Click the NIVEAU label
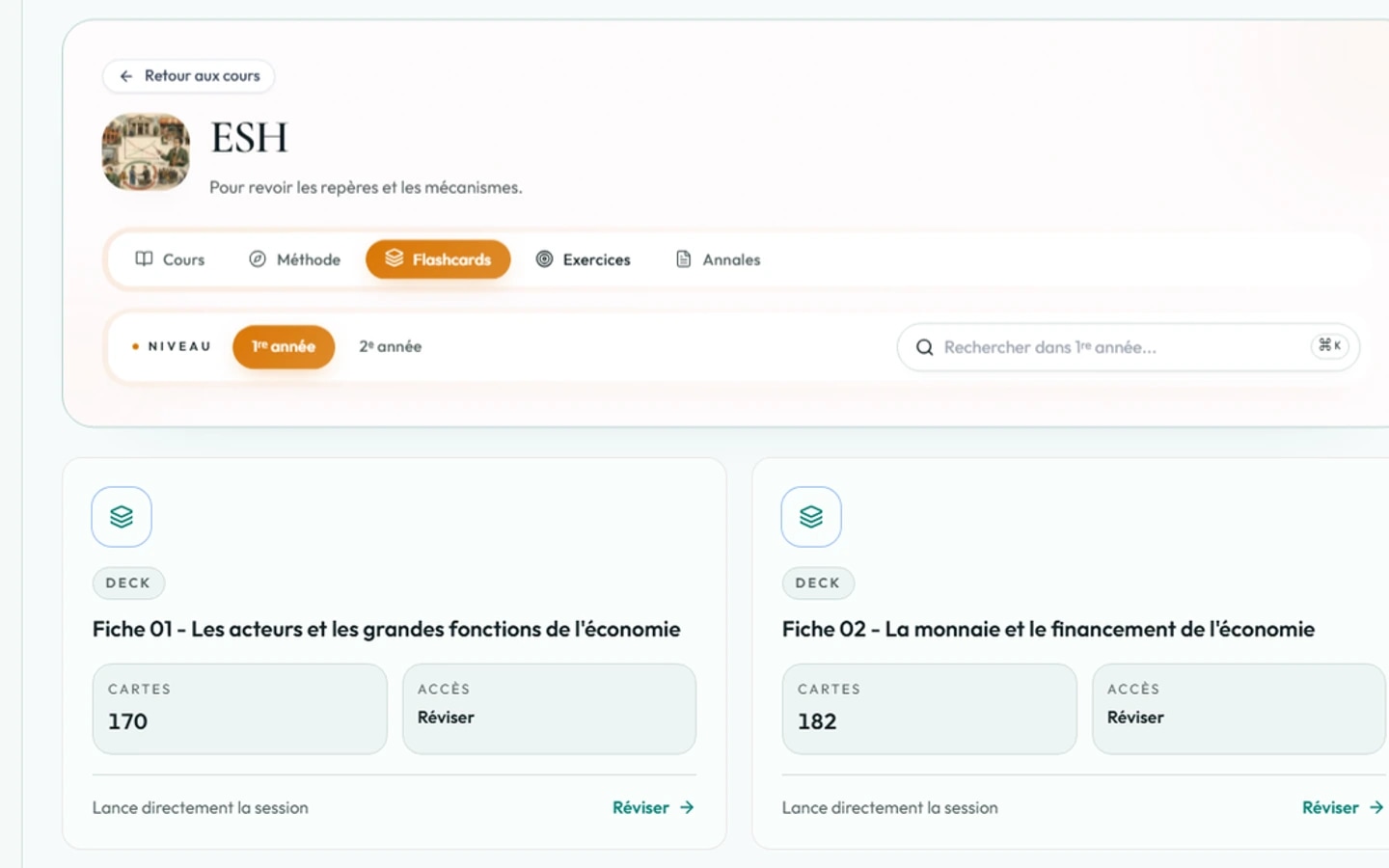1389x868 pixels. tap(179, 346)
